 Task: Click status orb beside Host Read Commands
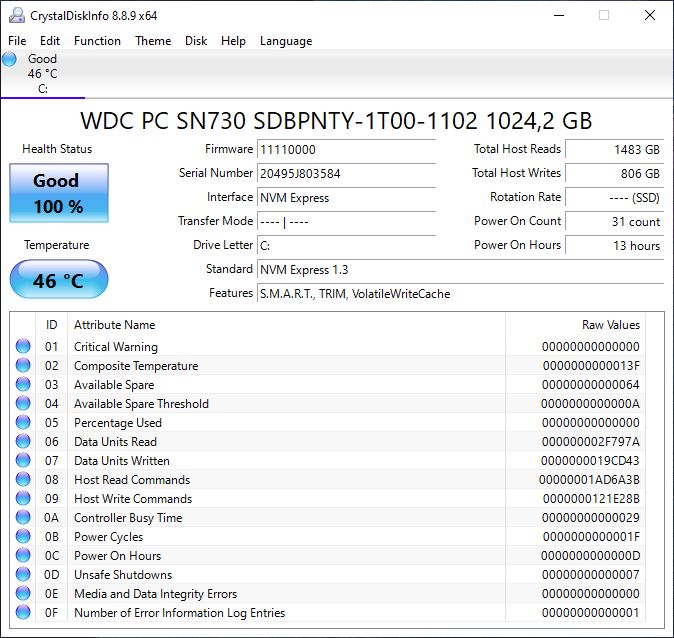23,479
